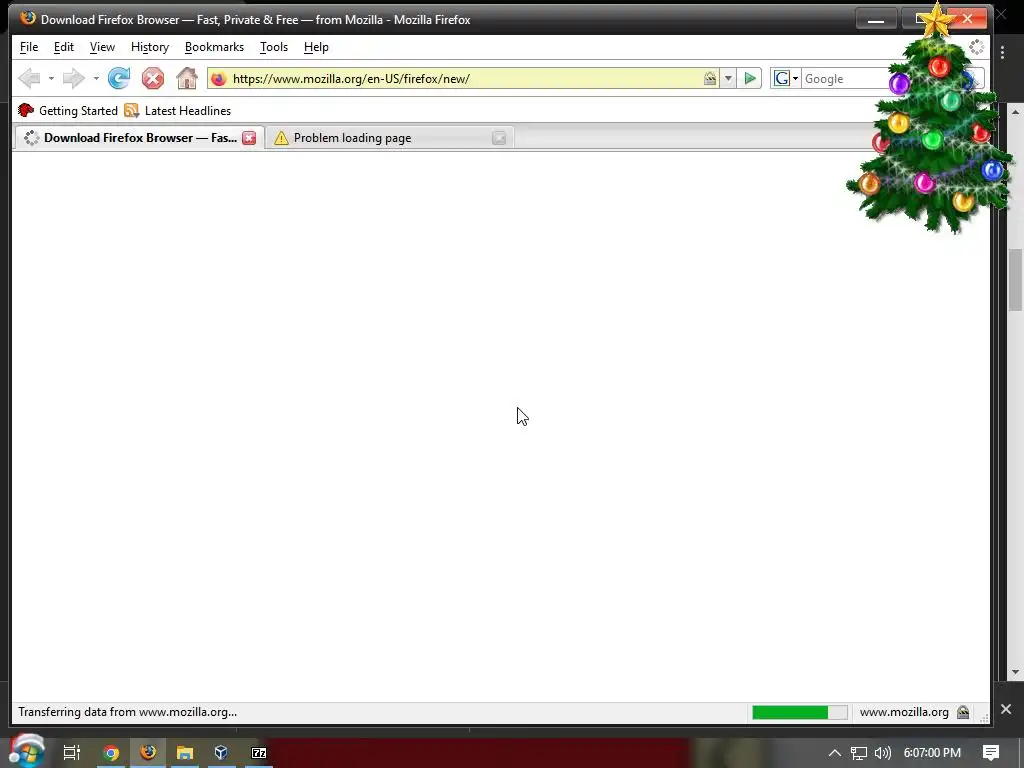
Task: Open the Google search engine selector
Action: click(786, 79)
